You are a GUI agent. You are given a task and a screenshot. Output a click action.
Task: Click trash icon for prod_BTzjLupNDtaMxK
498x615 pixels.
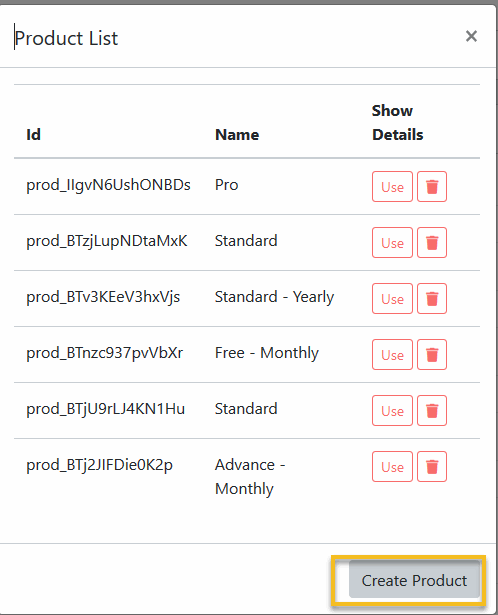pyautogui.click(x=432, y=242)
